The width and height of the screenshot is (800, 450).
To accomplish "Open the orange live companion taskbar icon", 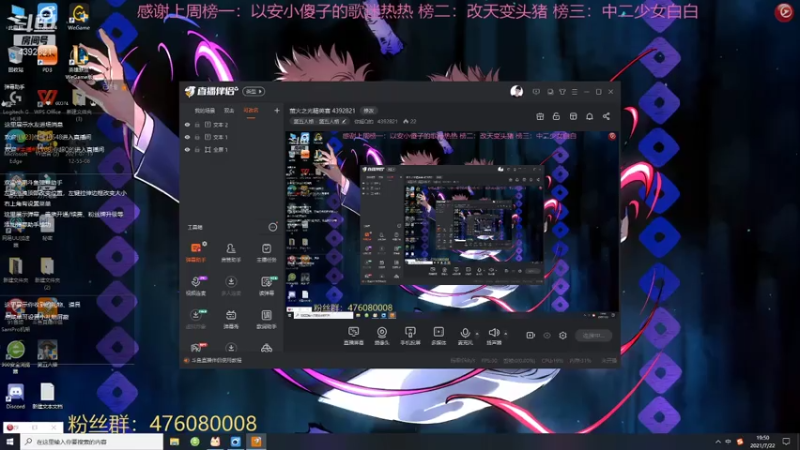I will 256,441.
